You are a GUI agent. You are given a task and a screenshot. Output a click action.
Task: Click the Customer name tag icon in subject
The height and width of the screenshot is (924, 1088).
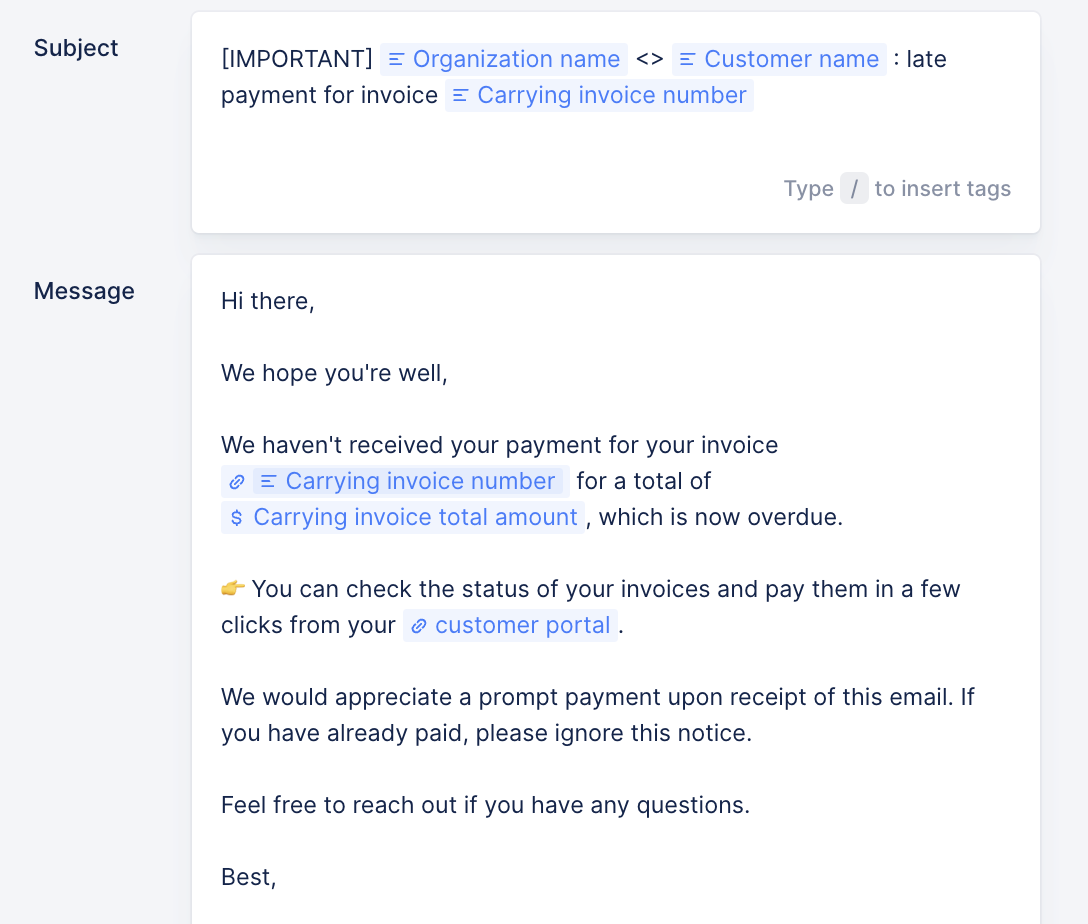click(687, 60)
